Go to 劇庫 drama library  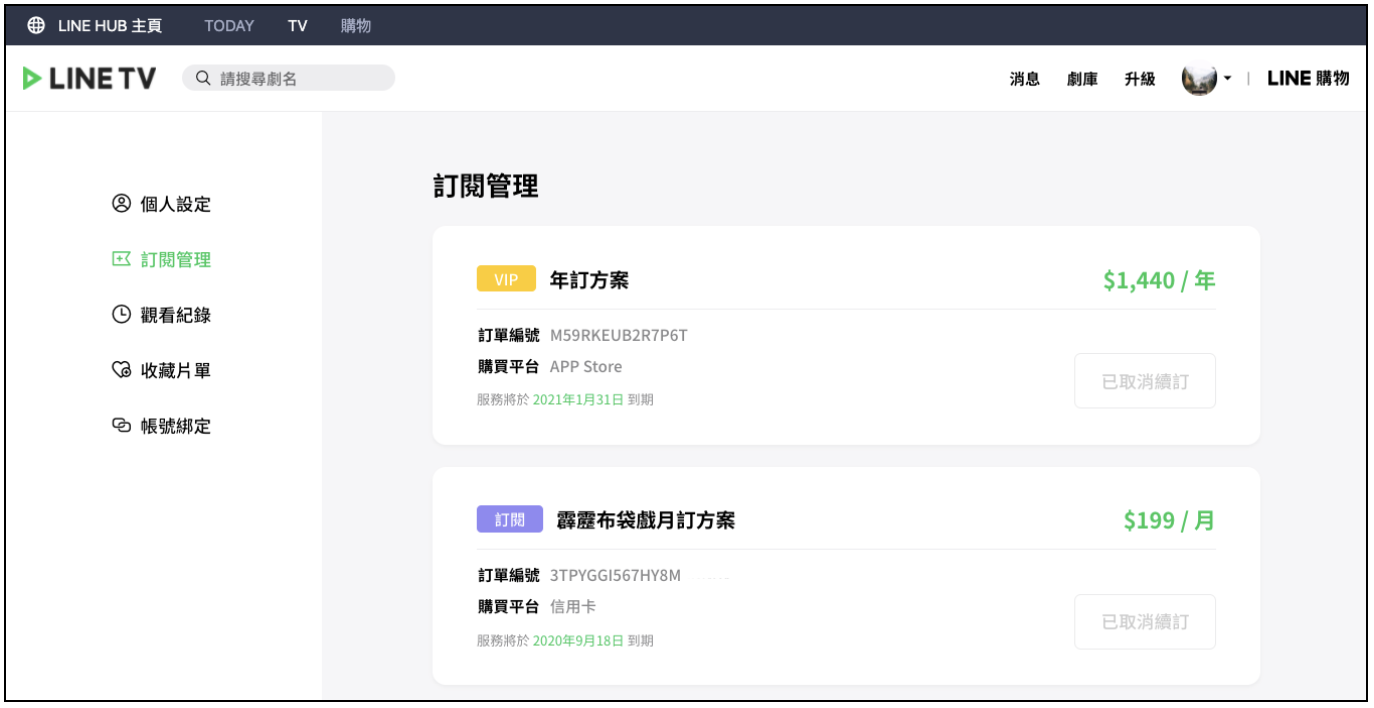tap(1082, 79)
